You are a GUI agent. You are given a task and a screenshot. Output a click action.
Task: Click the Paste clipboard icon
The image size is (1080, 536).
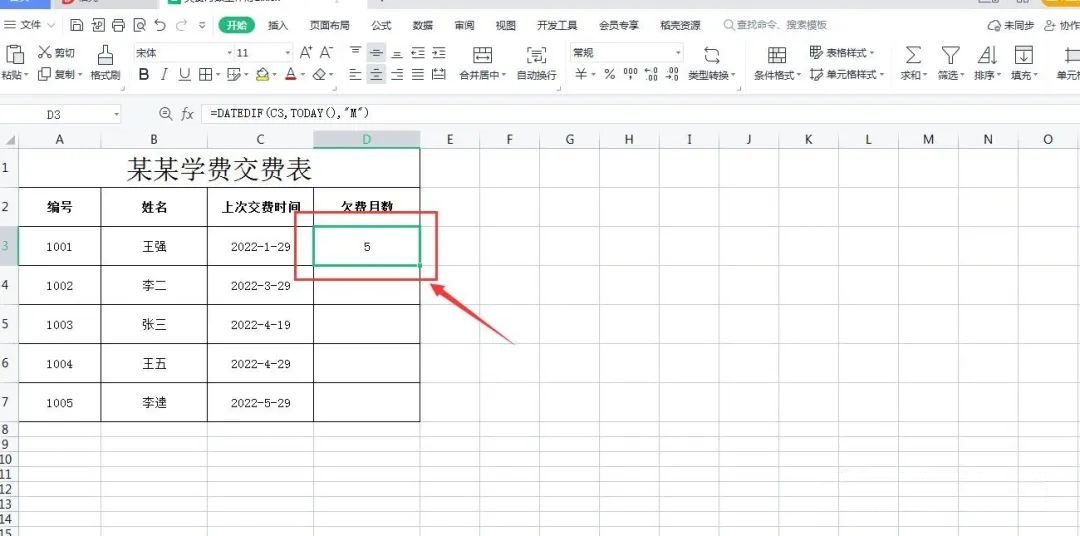[14, 54]
